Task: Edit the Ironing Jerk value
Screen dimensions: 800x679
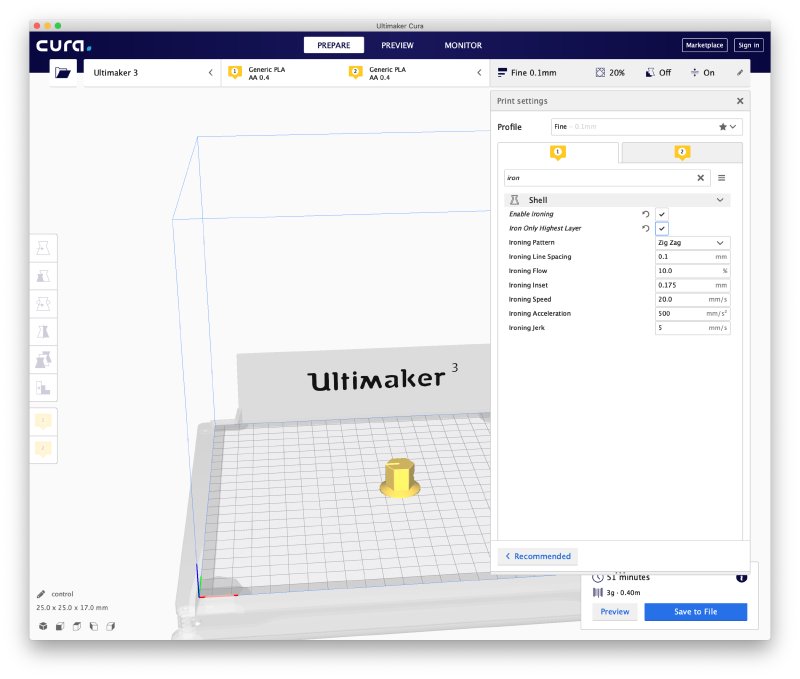Action: point(692,328)
